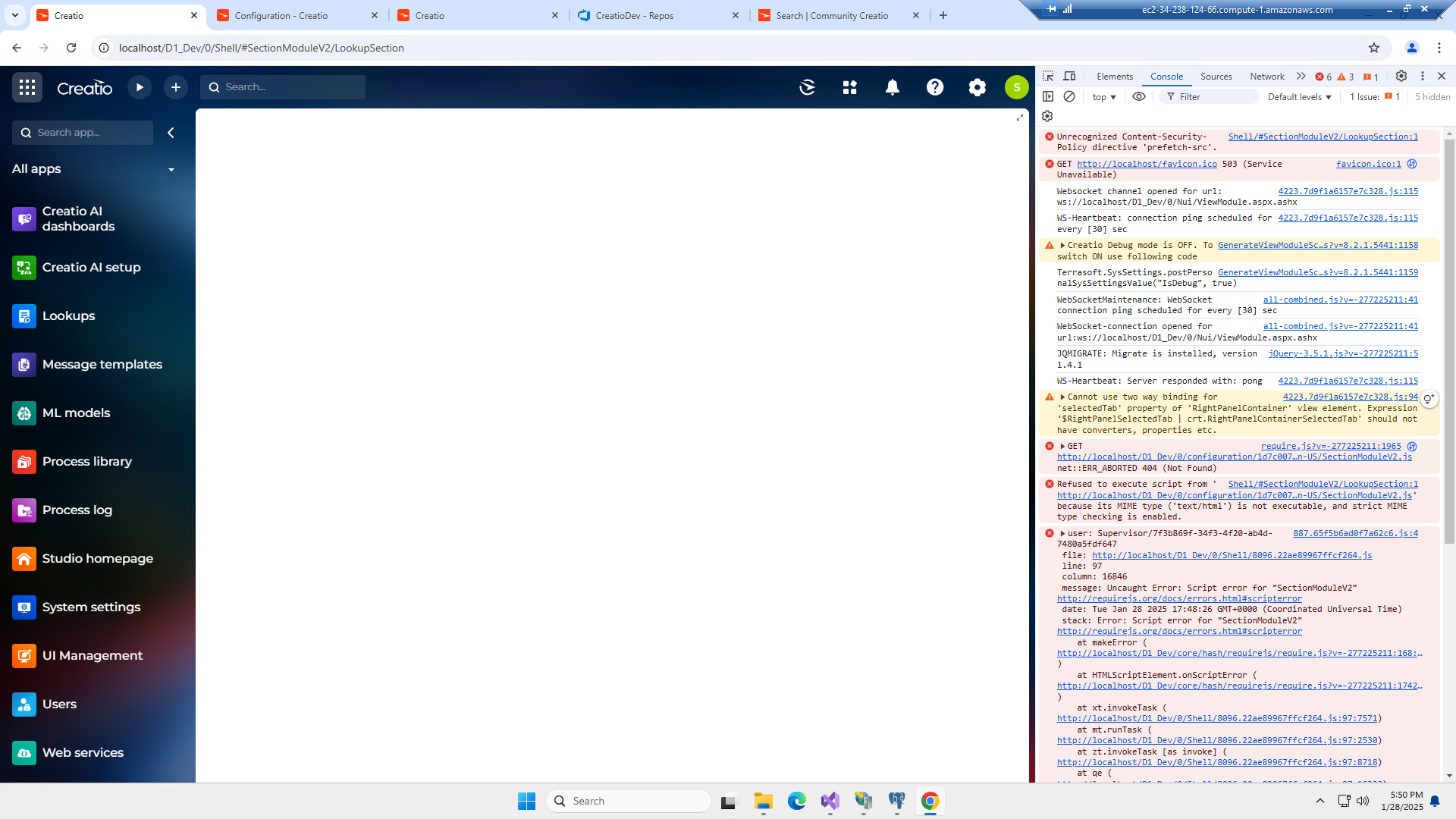This screenshot has height=819, width=1456.
Task: Switch to the Elements tab
Action: tap(1115, 77)
